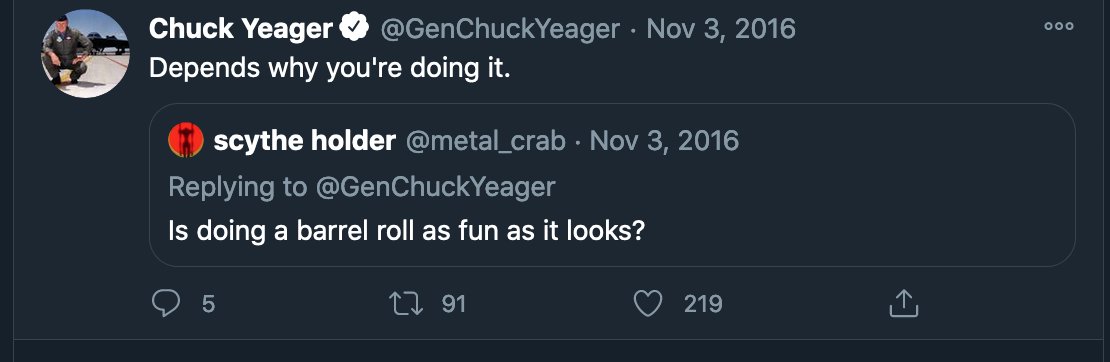Click the @GenChuckYeager handle in header
The image size is (1110, 362).
(500, 29)
